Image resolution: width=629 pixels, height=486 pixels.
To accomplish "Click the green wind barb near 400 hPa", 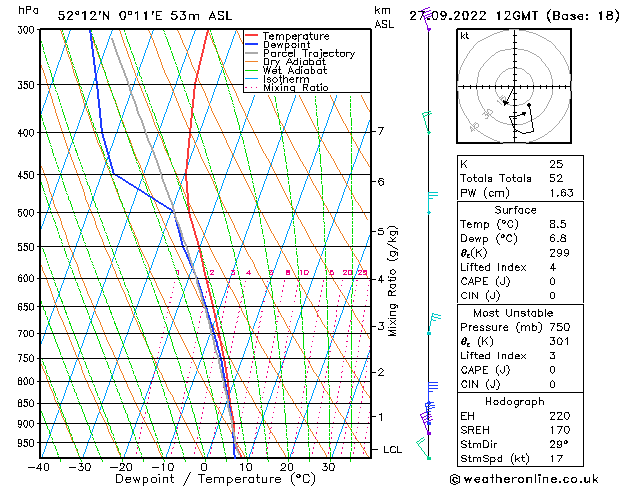I will [x=427, y=122].
